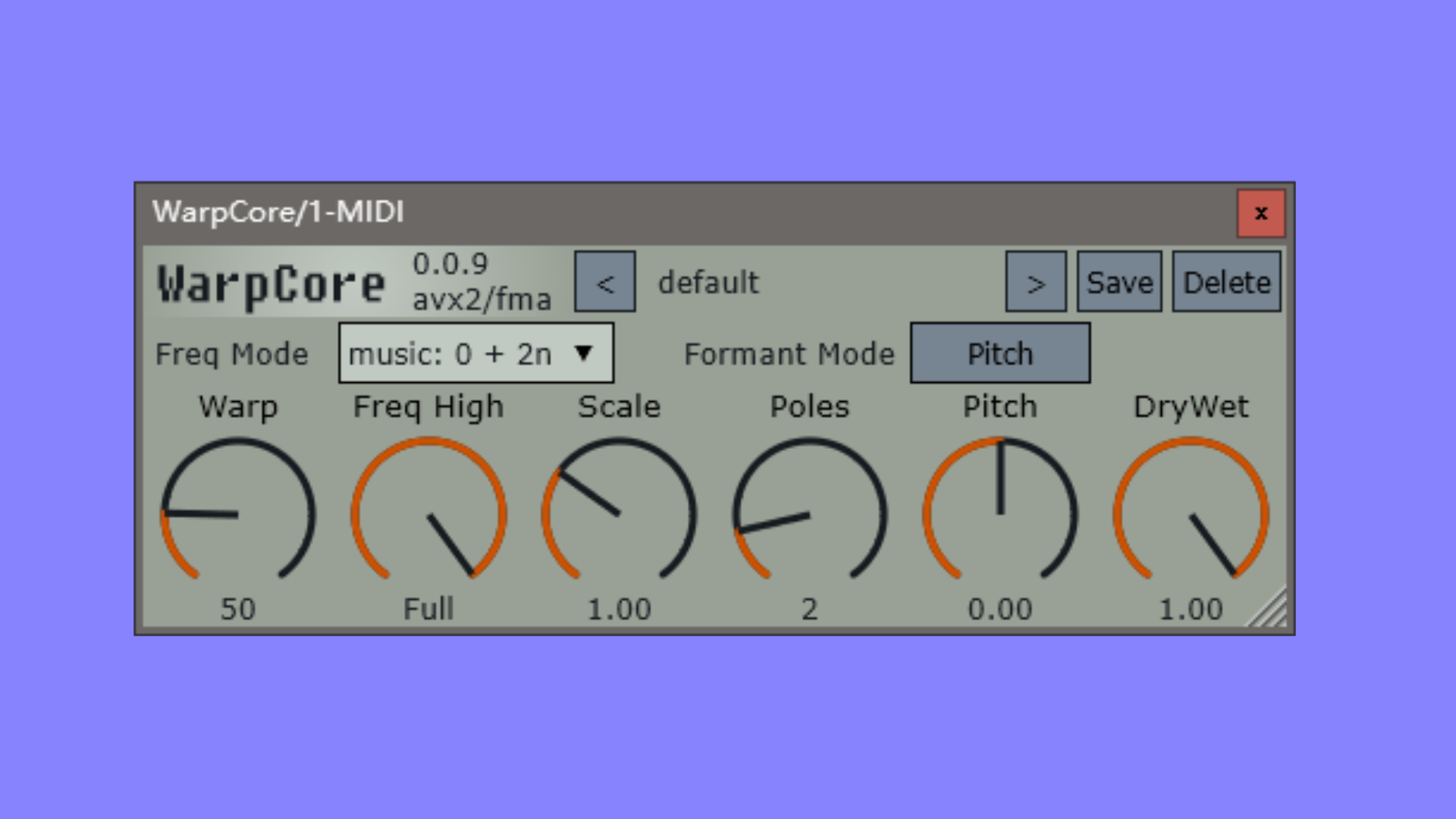Screen dimensions: 1456x819
Task: Click the Scale knob
Action: click(x=620, y=514)
